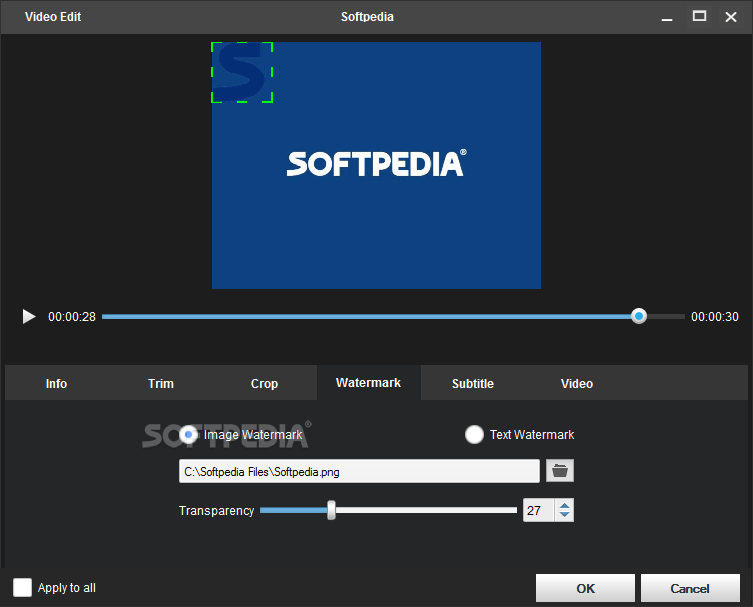Click the transparency value box showing 27

tap(539, 510)
